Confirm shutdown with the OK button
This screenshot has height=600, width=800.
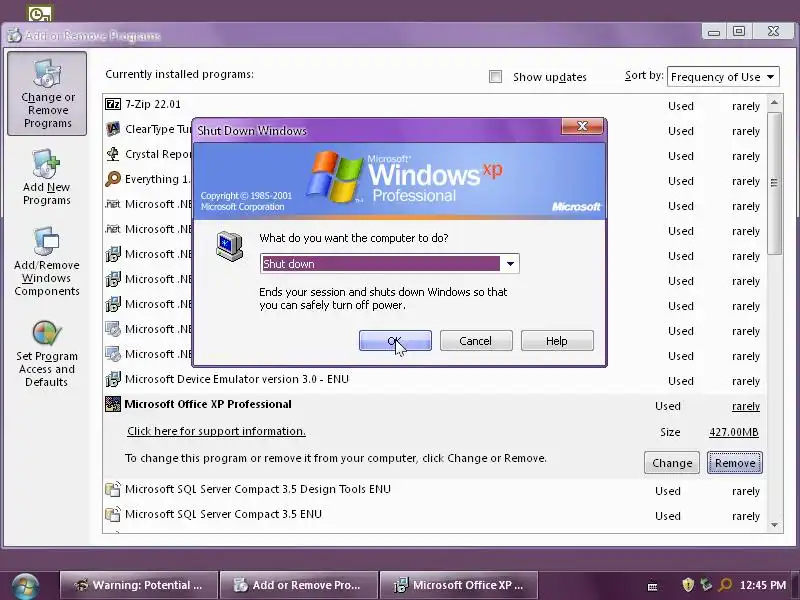[395, 341]
